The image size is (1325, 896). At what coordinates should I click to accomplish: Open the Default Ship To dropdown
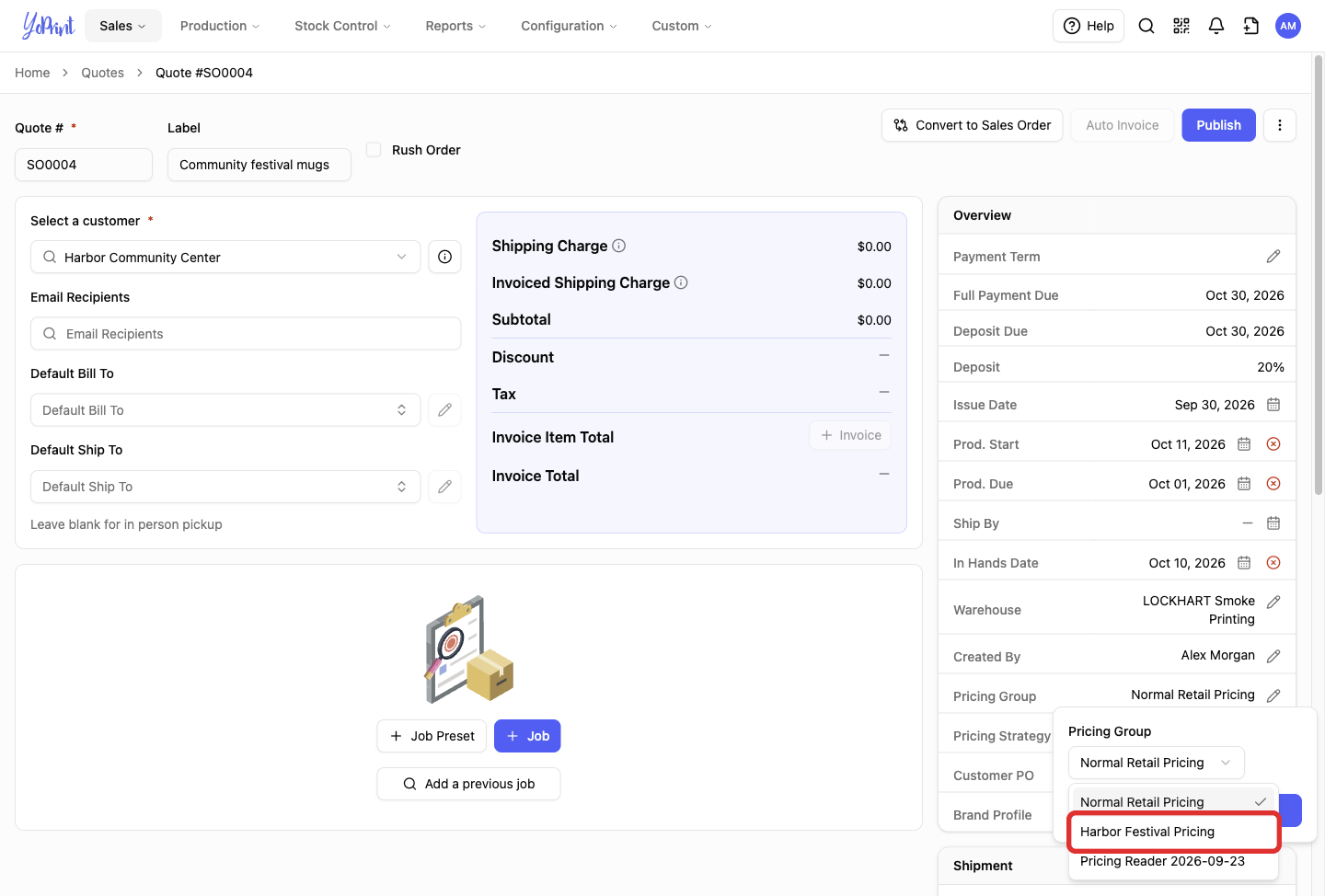tap(225, 487)
